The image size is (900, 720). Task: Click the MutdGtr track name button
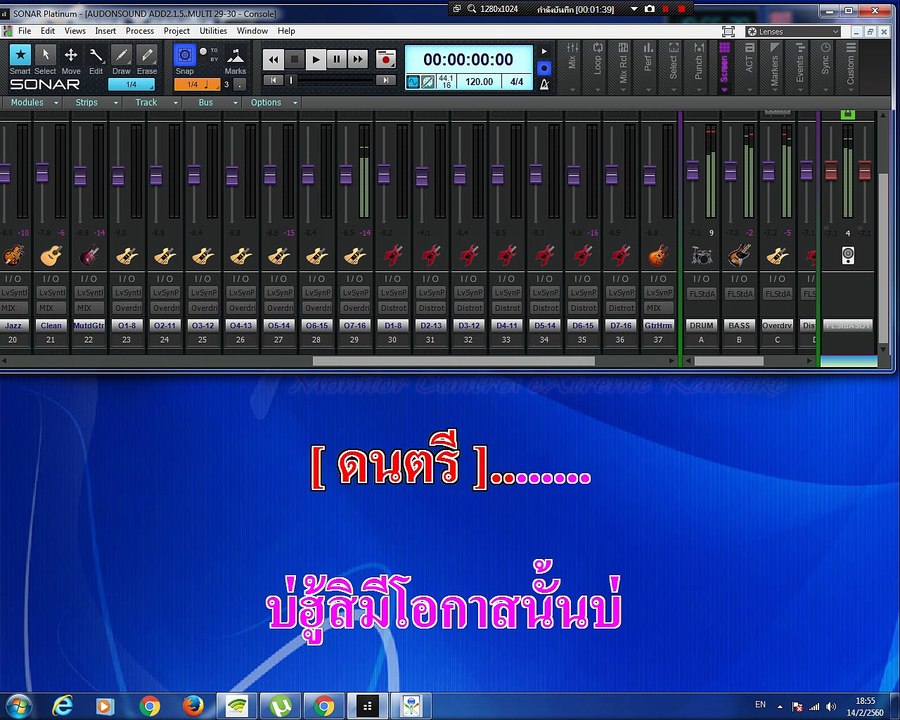click(88, 326)
